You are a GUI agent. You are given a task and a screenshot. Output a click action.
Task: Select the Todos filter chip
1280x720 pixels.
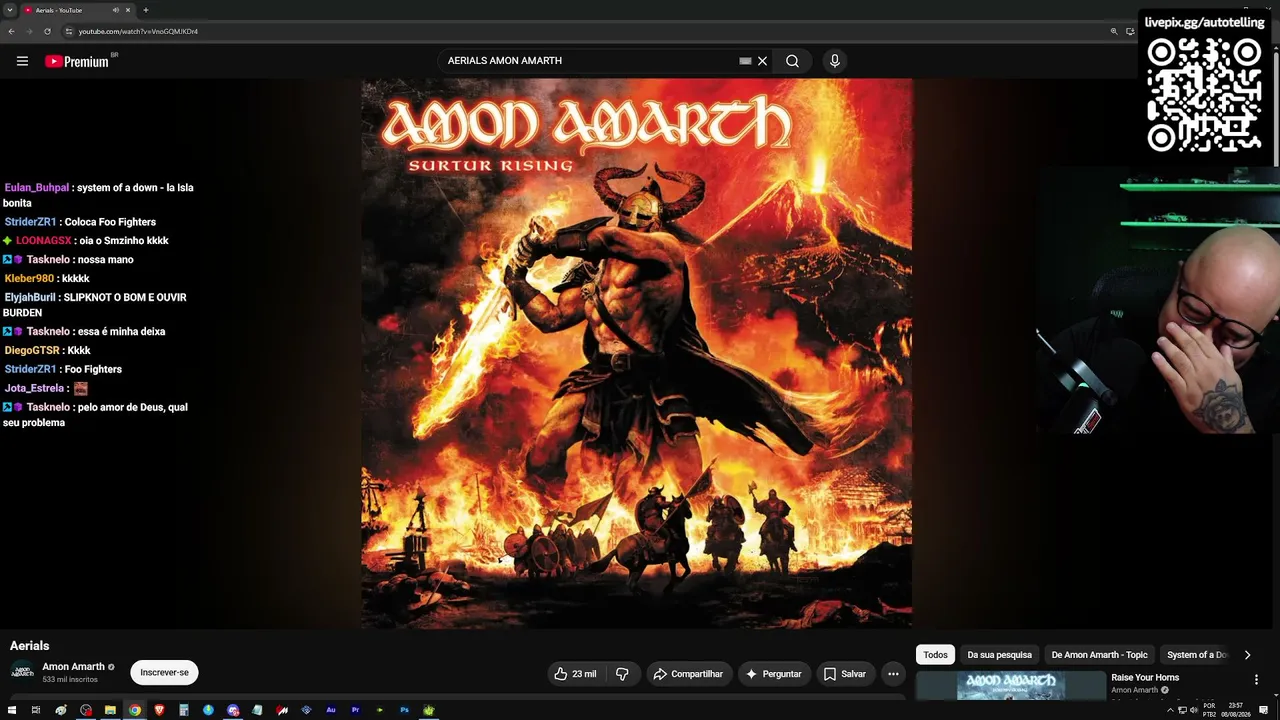[x=935, y=655]
